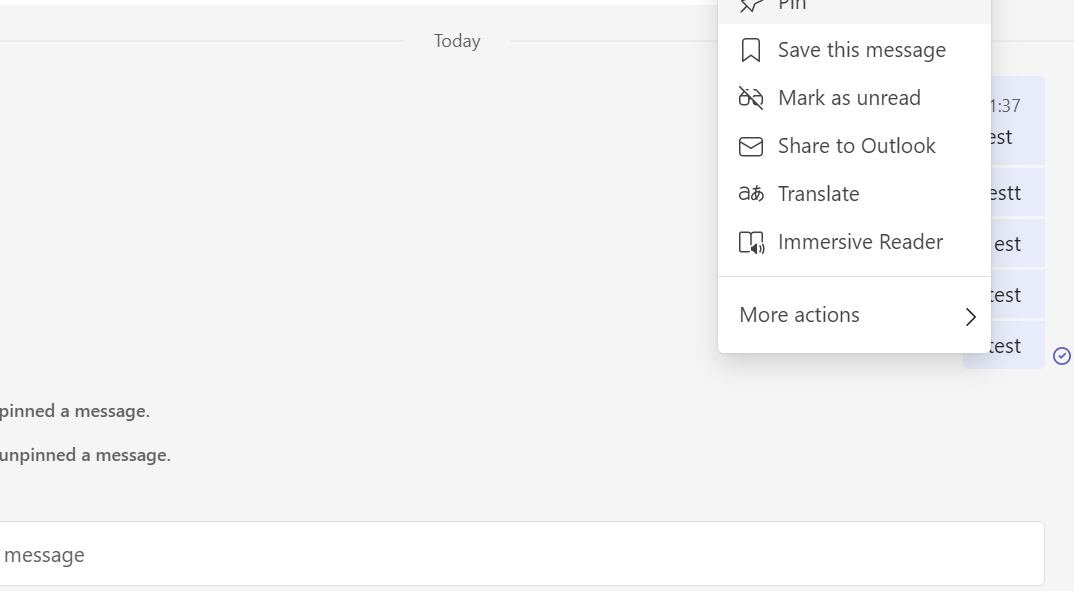This screenshot has height=591, width=1074.
Task: Open Immersive Reader for this message
Action: tap(860, 241)
